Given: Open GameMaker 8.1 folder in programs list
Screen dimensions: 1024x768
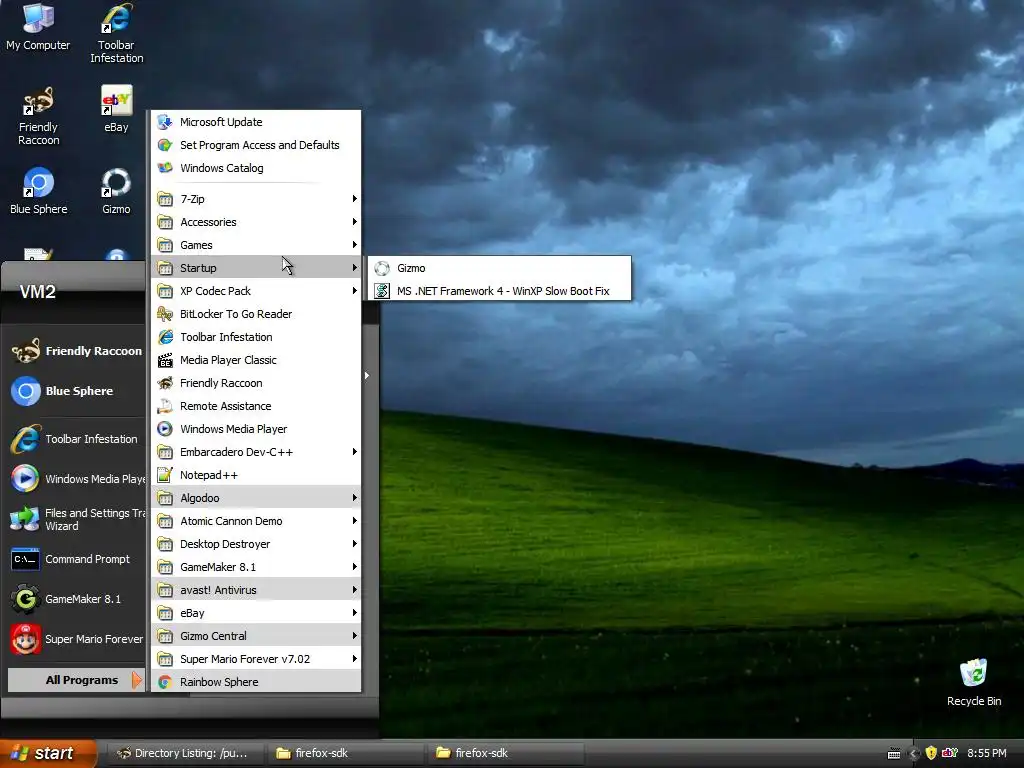Looking at the screenshot, I should point(256,567).
